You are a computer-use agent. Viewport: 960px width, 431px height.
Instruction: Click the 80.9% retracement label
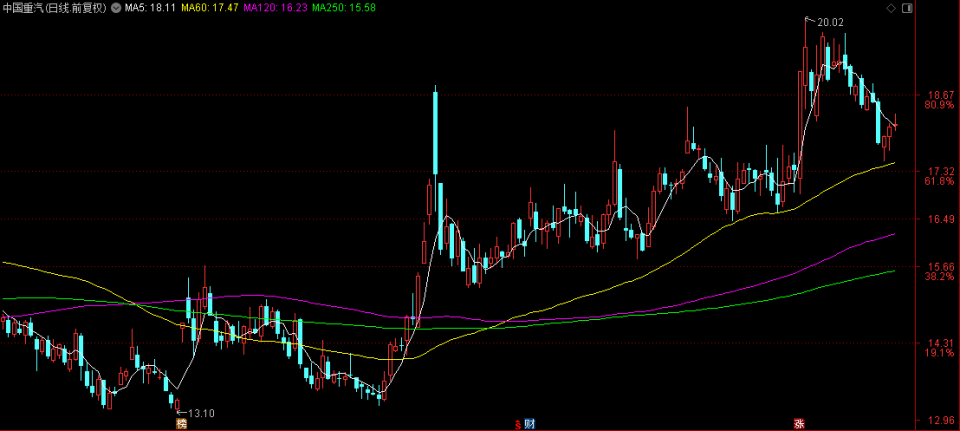(x=940, y=105)
